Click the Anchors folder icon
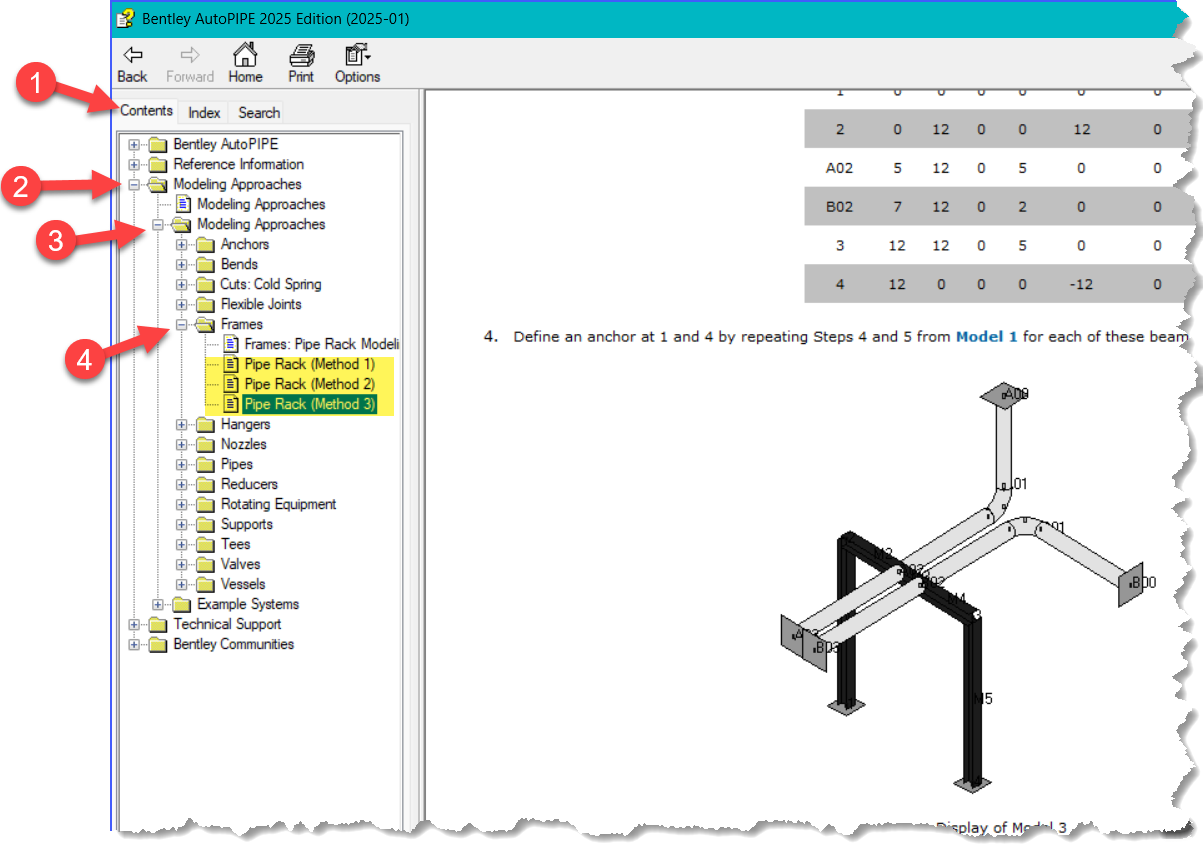This screenshot has height=846, width=1203. click(x=205, y=244)
